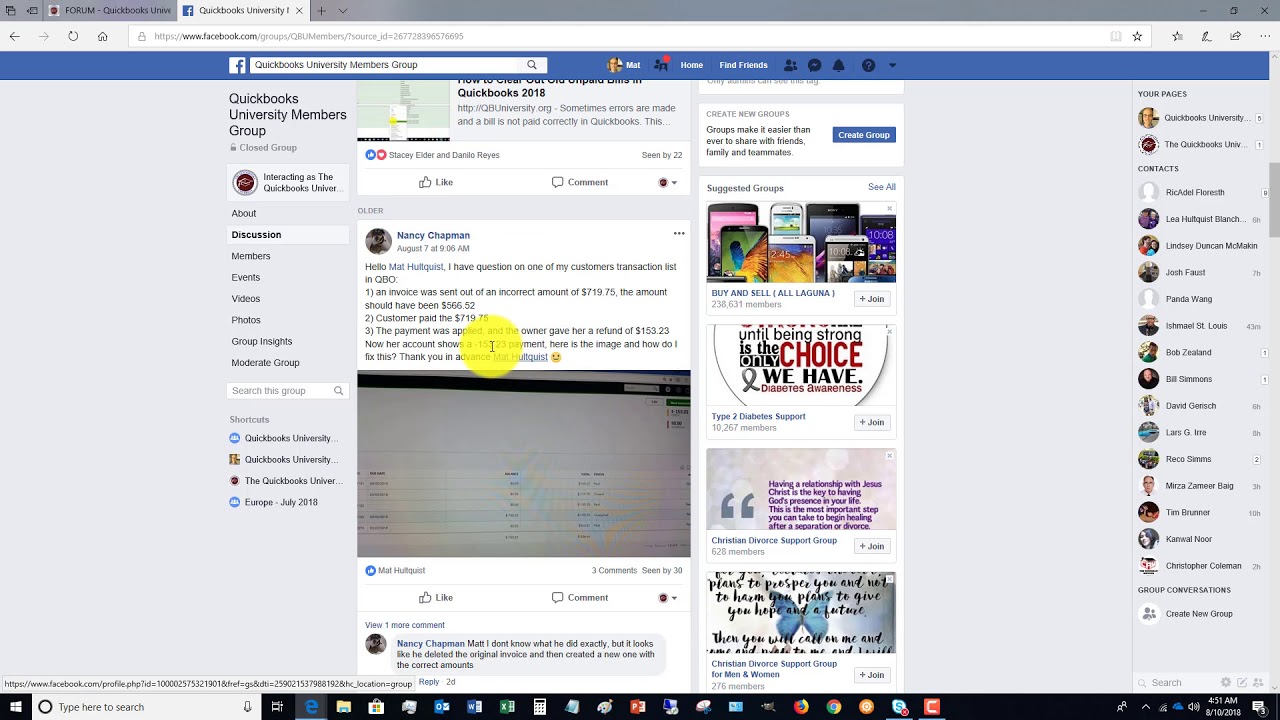1280x720 pixels.
Task: Open Notifications bell icon
Action: (x=839, y=65)
